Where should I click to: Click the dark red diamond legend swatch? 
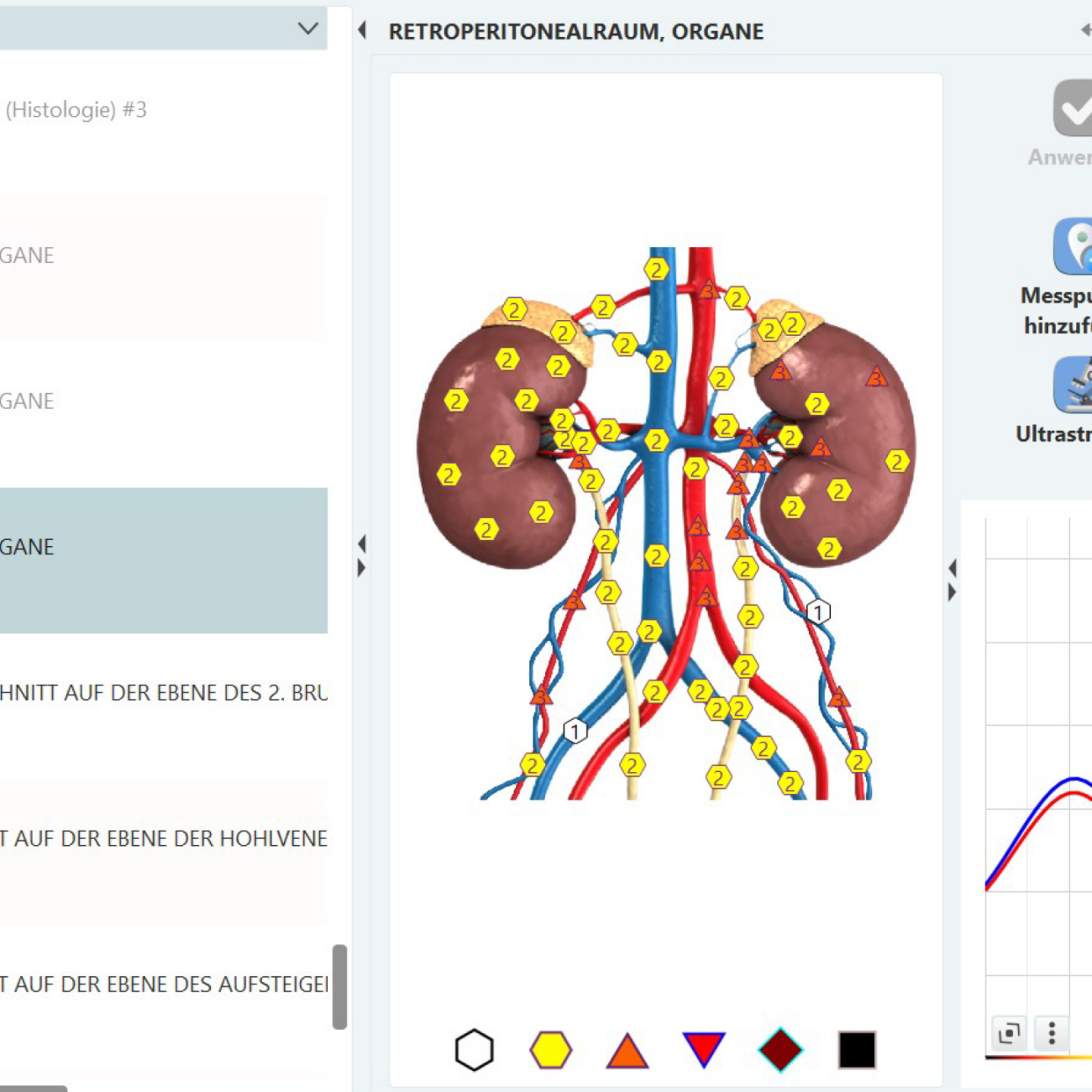click(780, 1050)
